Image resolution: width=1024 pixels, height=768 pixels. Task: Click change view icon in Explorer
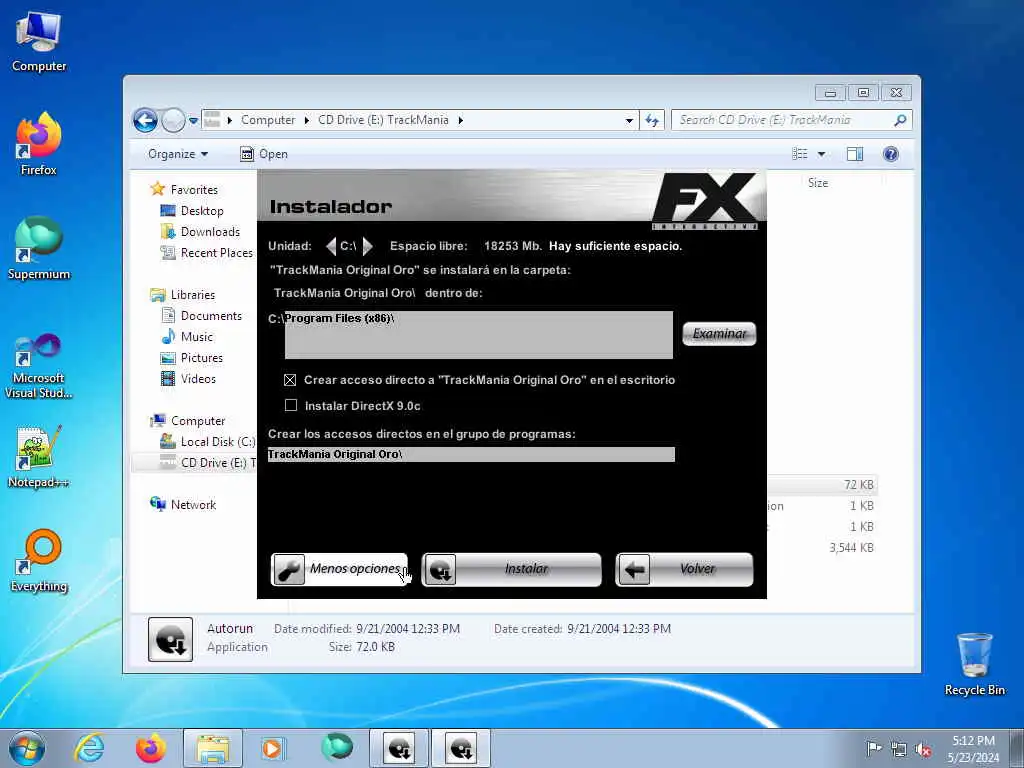tap(800, 154)
